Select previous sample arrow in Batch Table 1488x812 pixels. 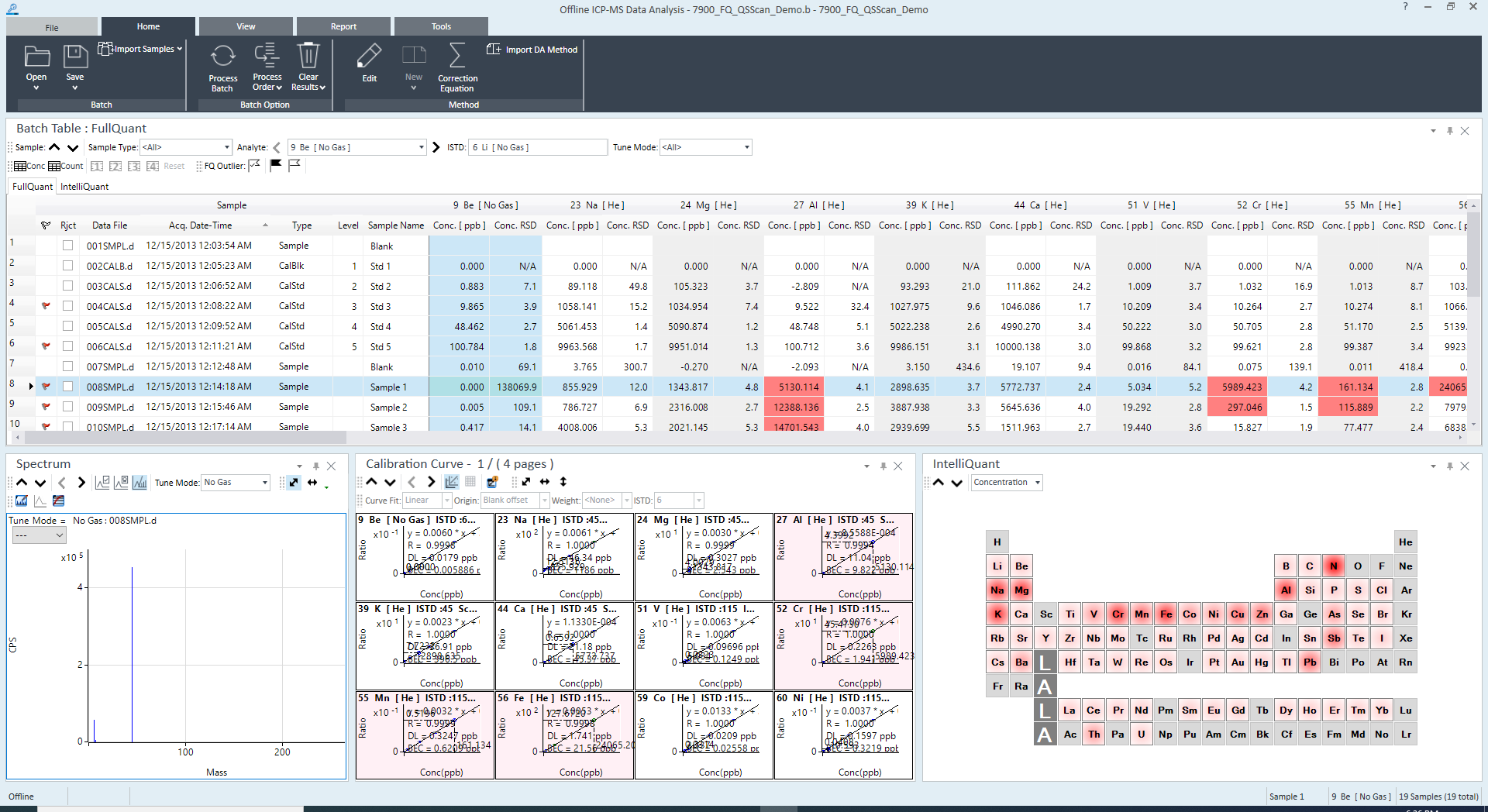pyautogui.click(x=54, y=147)
